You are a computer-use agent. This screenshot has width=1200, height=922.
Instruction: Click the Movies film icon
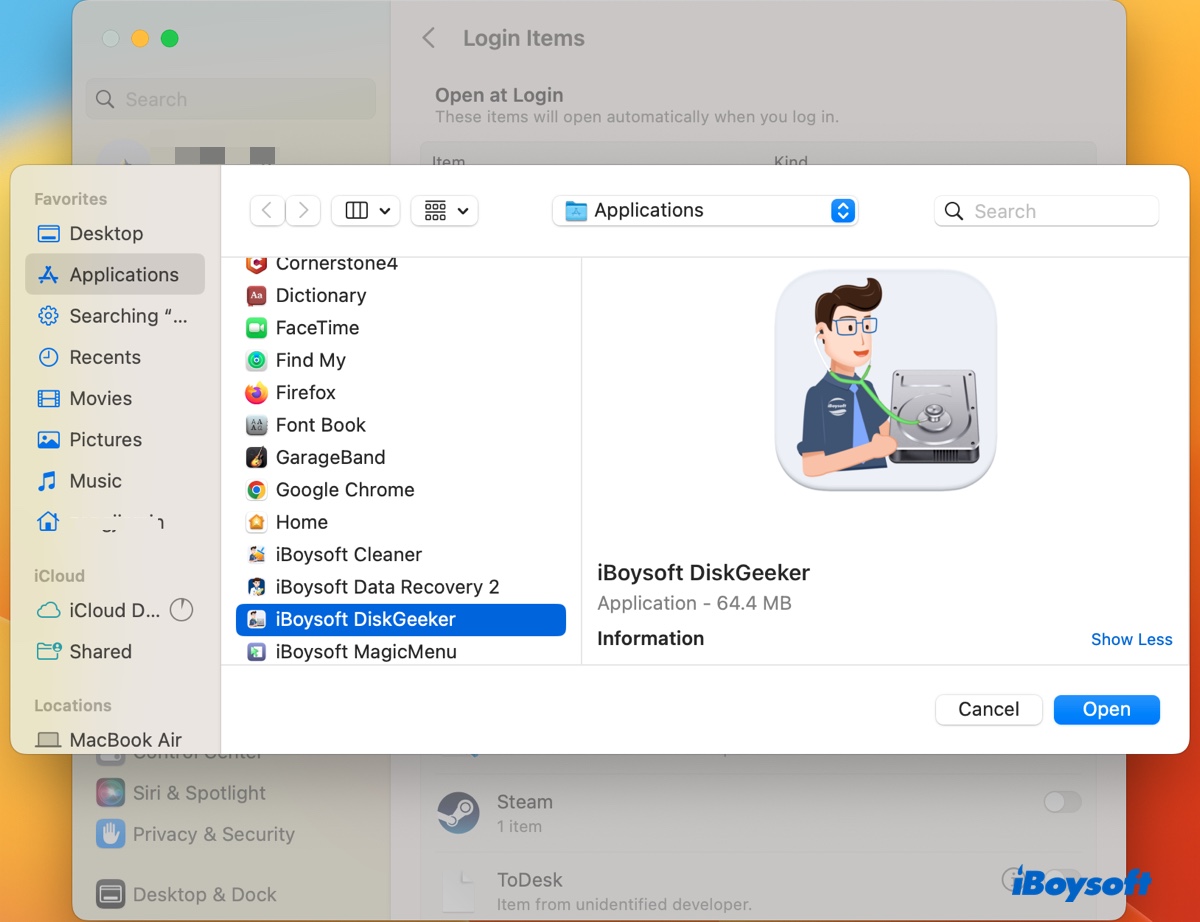[48, 398]
